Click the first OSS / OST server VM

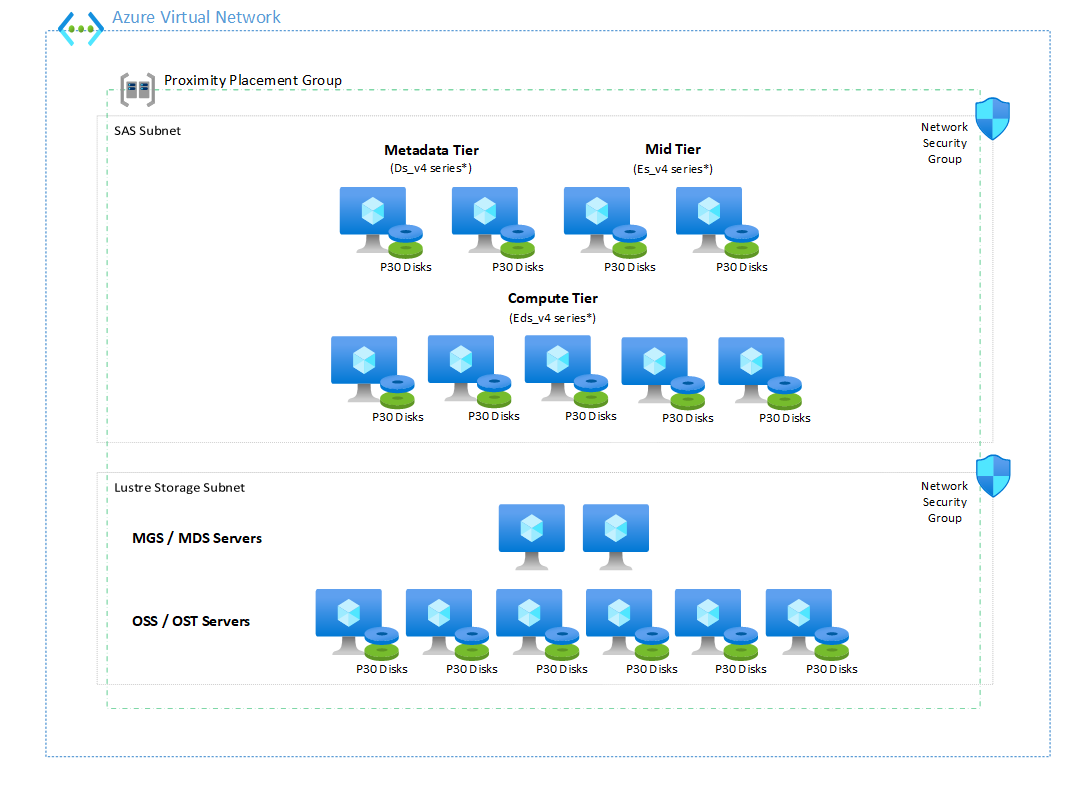tap(348, 622)
